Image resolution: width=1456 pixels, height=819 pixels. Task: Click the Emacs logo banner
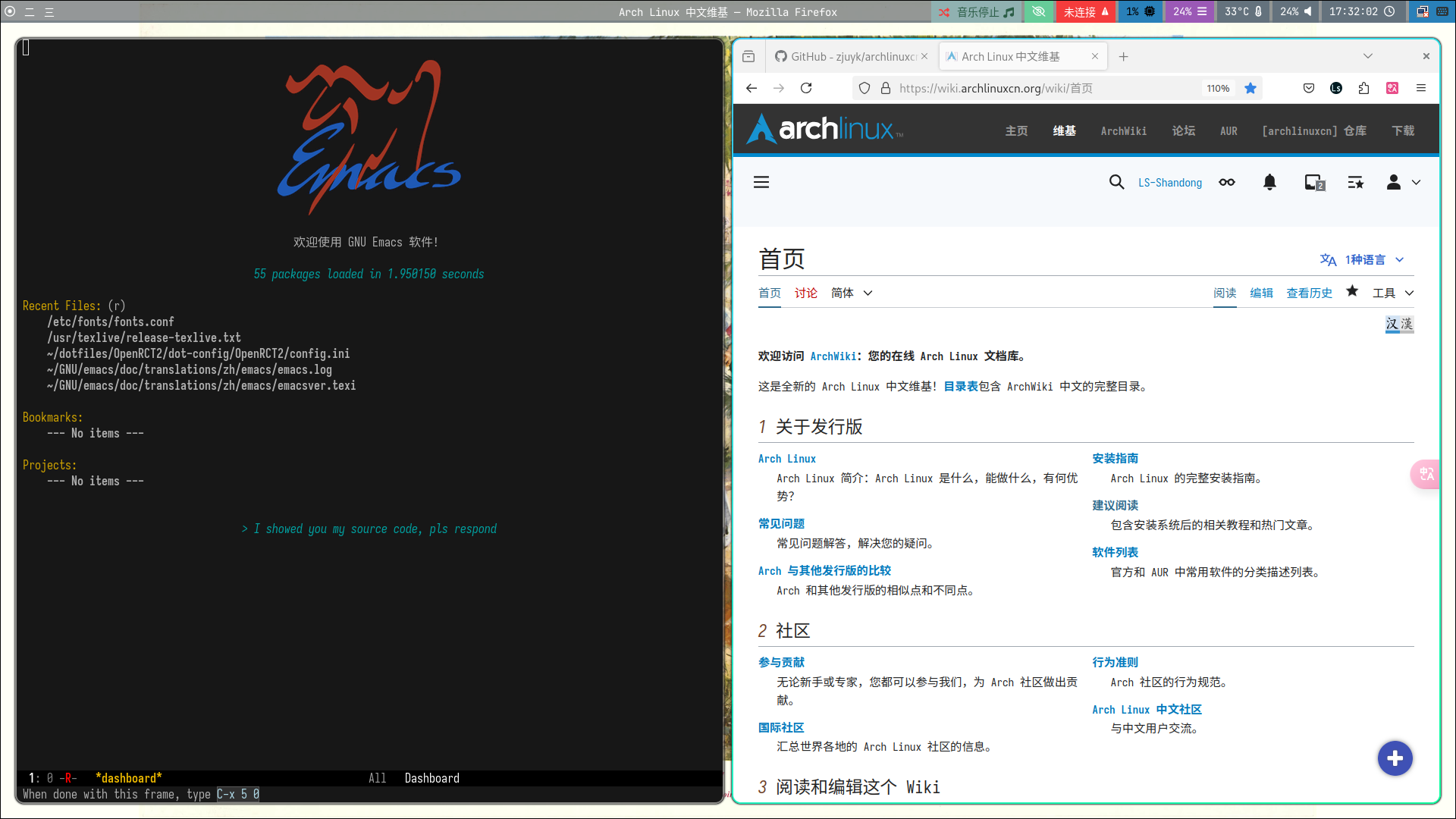click(x=369, y=136)
